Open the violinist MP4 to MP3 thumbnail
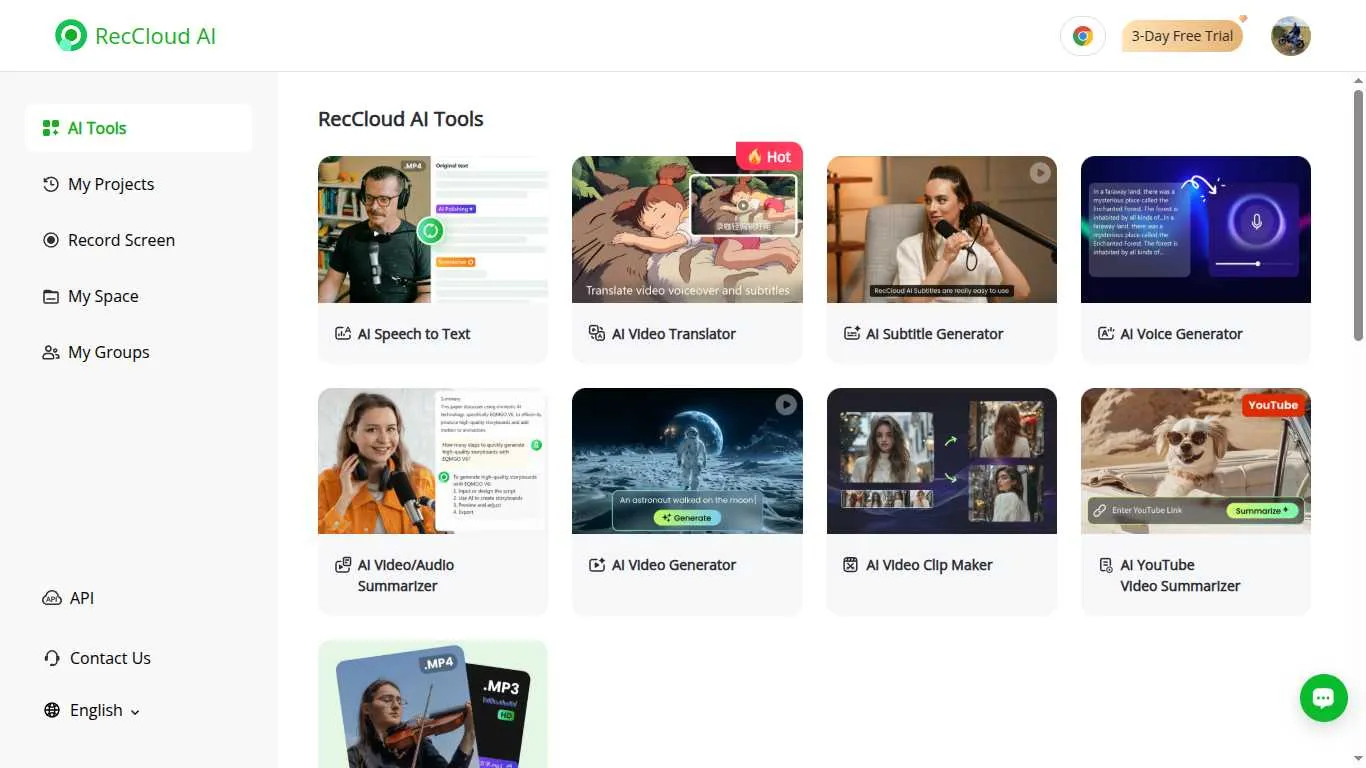The height and width of the screenshot is (768, 1366). click(433, 704)
